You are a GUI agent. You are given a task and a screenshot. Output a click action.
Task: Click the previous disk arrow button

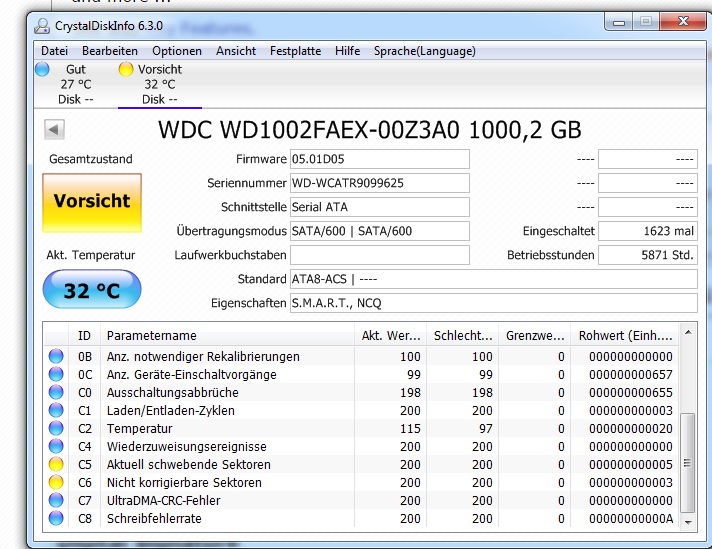[x=54, y=130]
